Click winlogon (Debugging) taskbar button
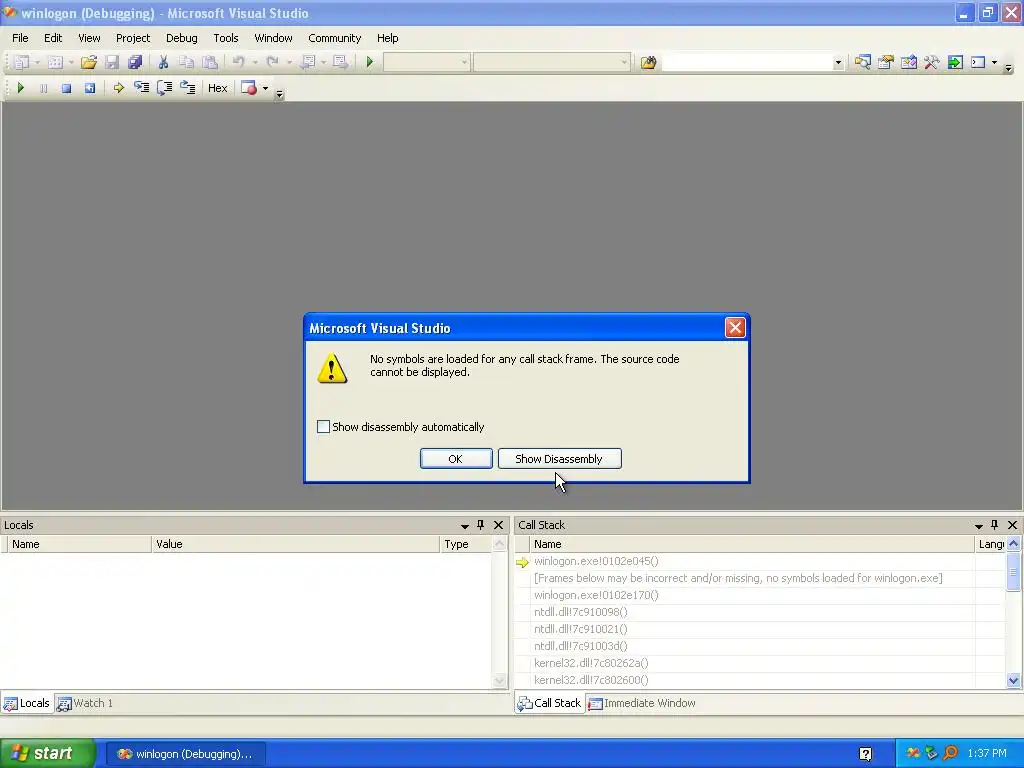 pos(185,754)
